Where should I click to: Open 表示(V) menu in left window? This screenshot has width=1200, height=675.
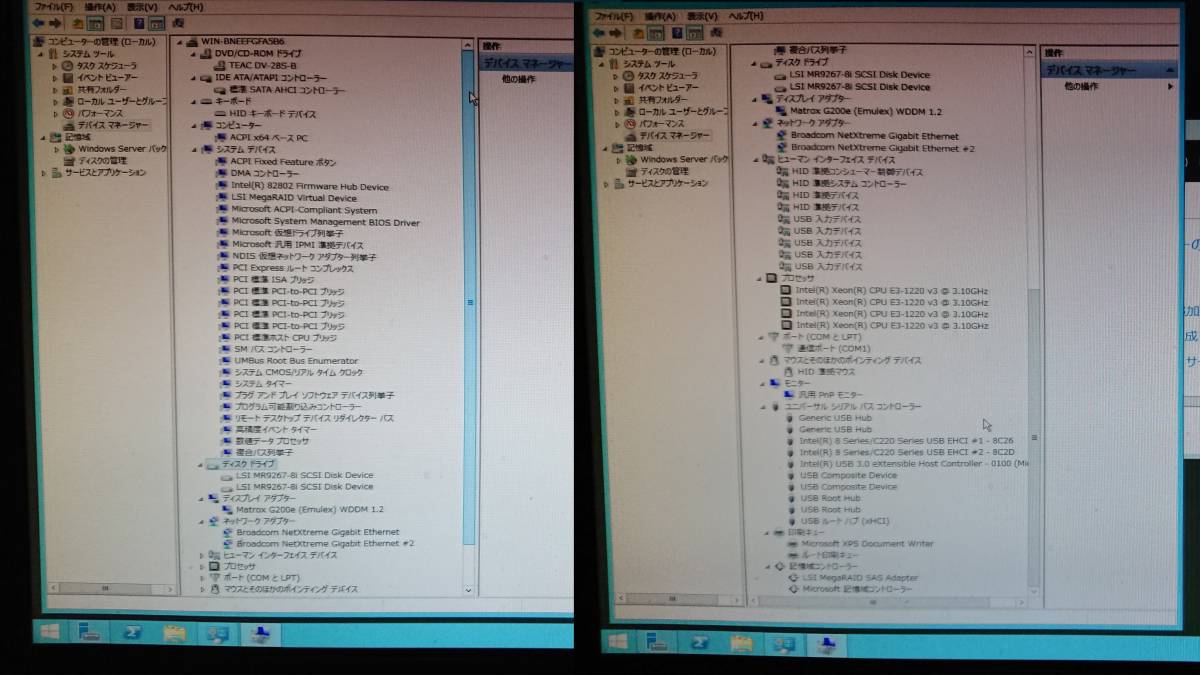(x=142, y=7)
